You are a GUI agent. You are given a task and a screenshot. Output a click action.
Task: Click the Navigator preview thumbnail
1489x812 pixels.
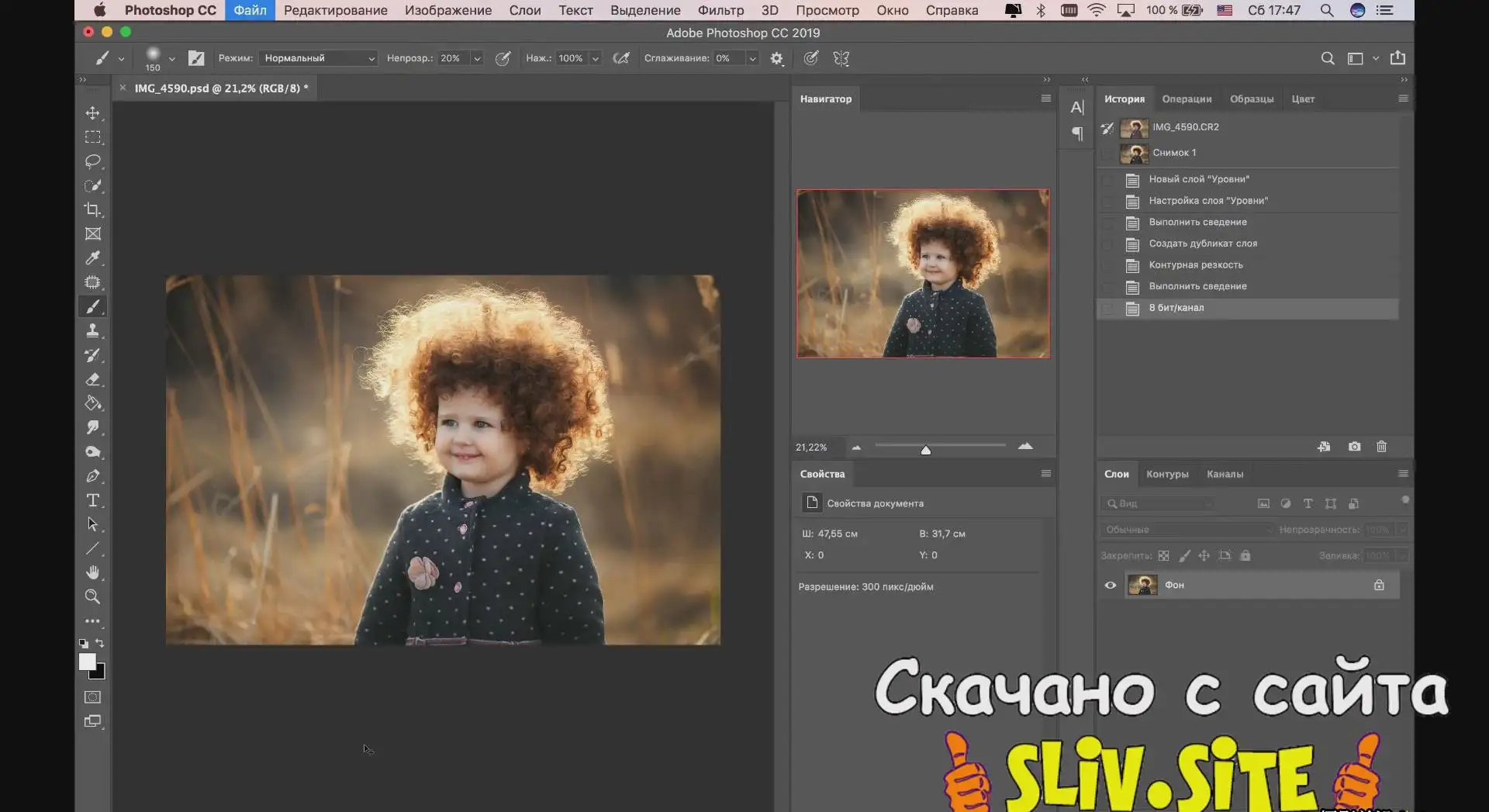(923, 274)
